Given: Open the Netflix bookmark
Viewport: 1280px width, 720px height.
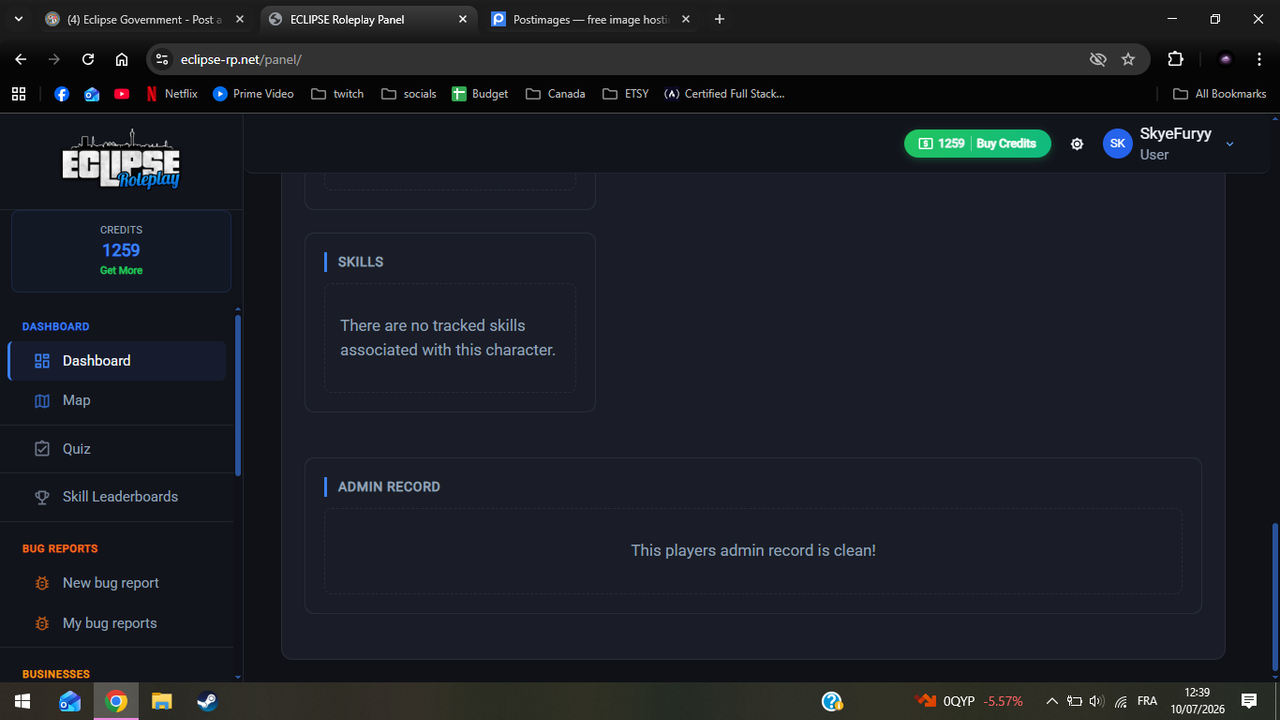Looking at the screenshot, I should 171,94.
